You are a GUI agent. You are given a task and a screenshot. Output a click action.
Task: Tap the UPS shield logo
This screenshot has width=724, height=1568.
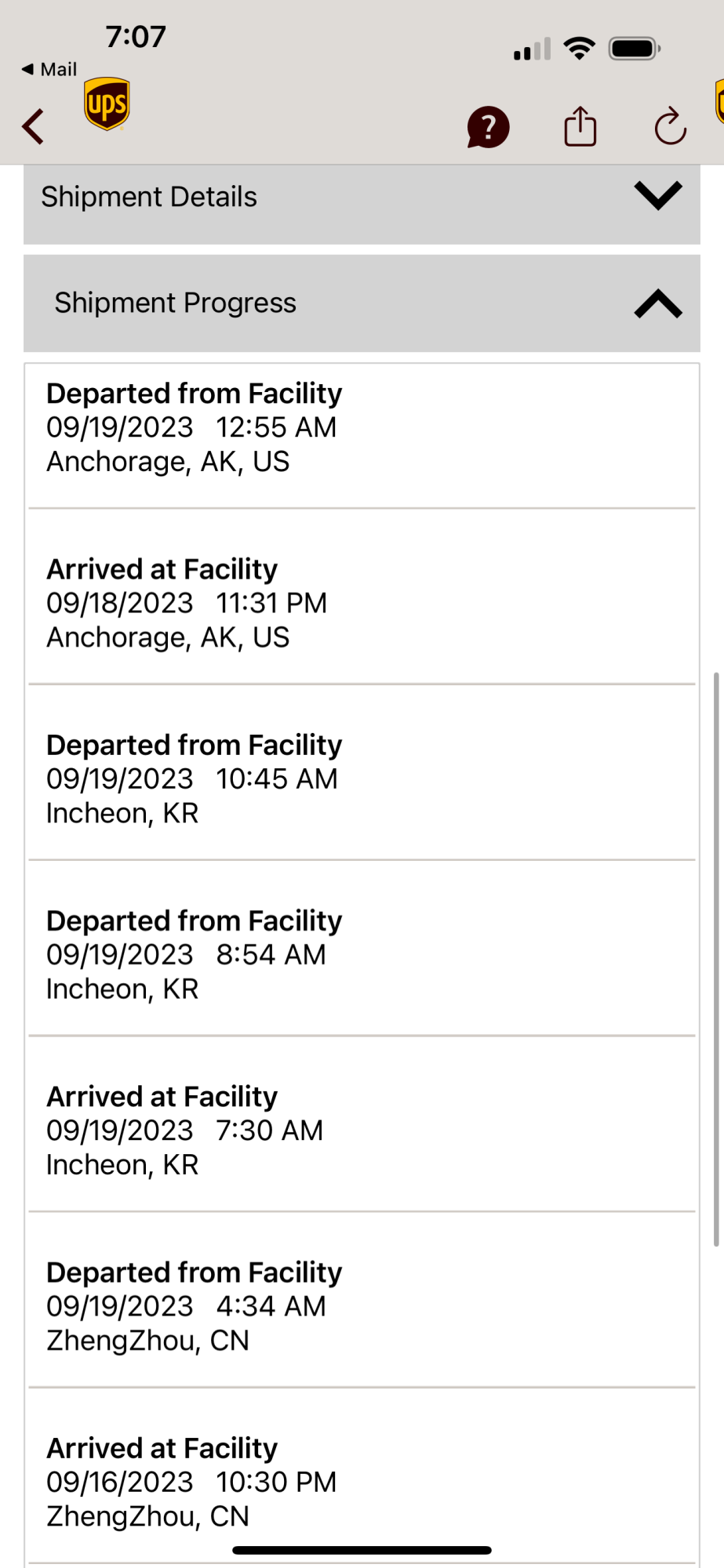tap(107, 103)
